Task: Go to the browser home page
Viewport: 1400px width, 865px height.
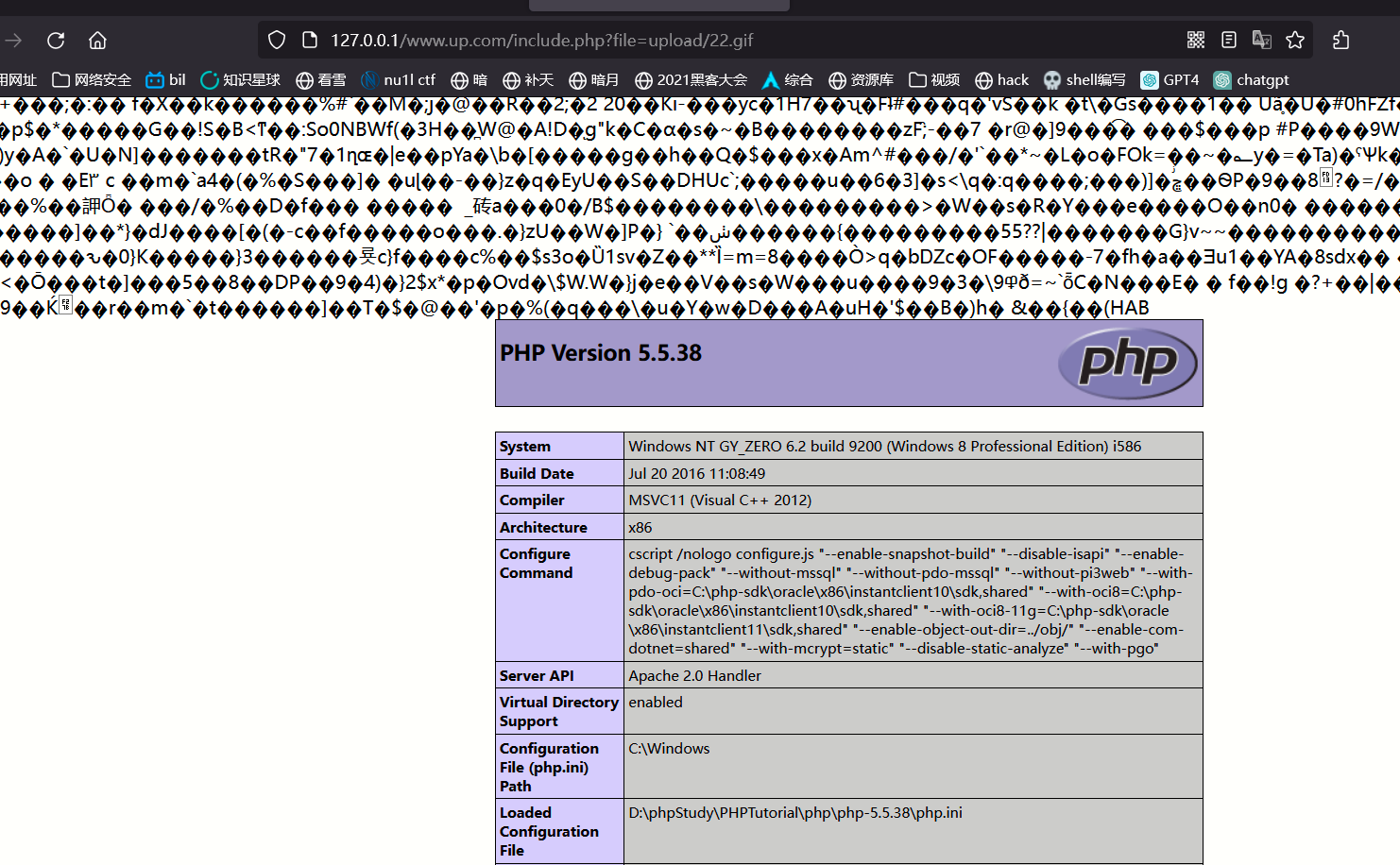Action: click(97, 41)
